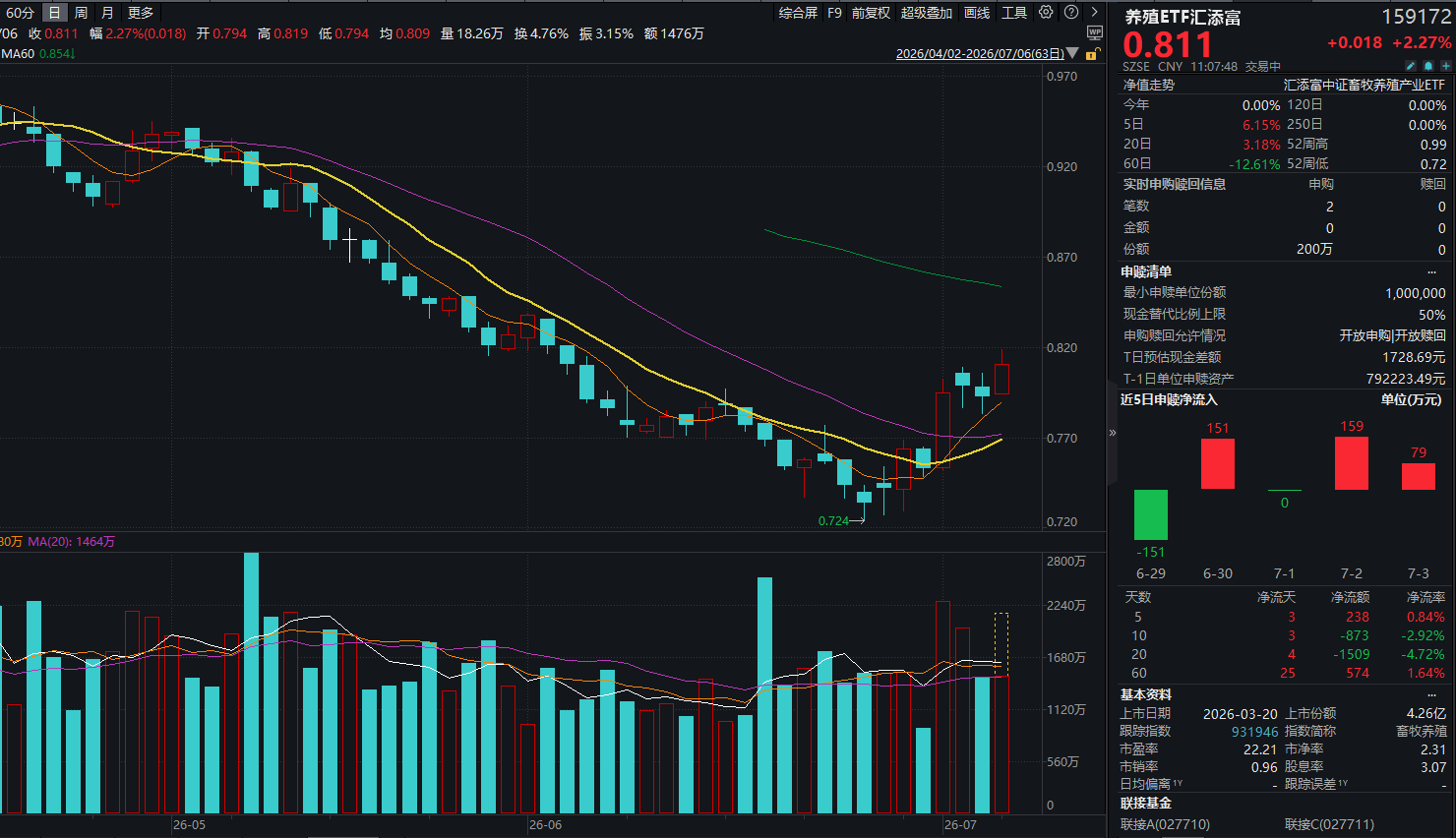Open tracked index link 931946
The height and width of the screenshot is (838, 1456).
click(x=1254, y=732)
